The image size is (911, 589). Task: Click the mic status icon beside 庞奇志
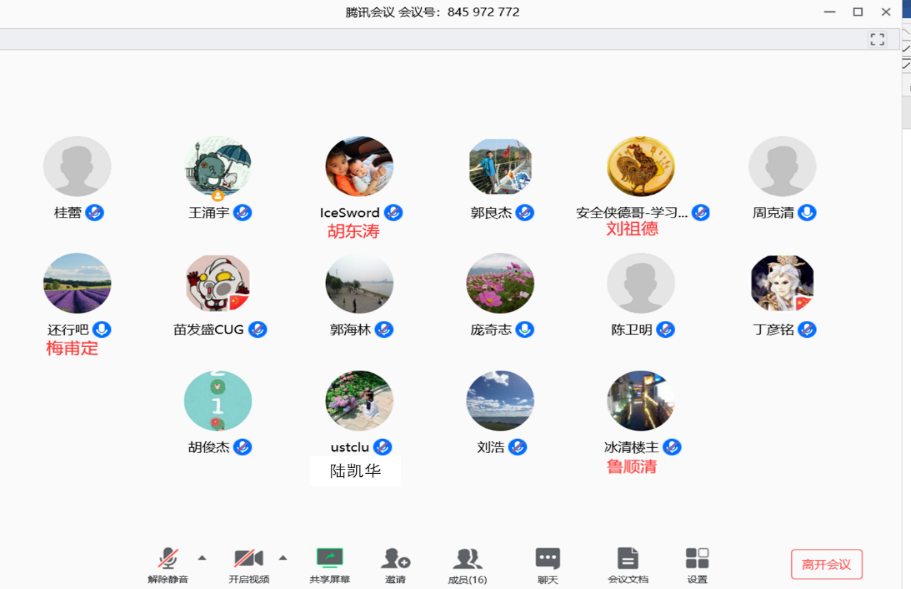click(525, 329)
